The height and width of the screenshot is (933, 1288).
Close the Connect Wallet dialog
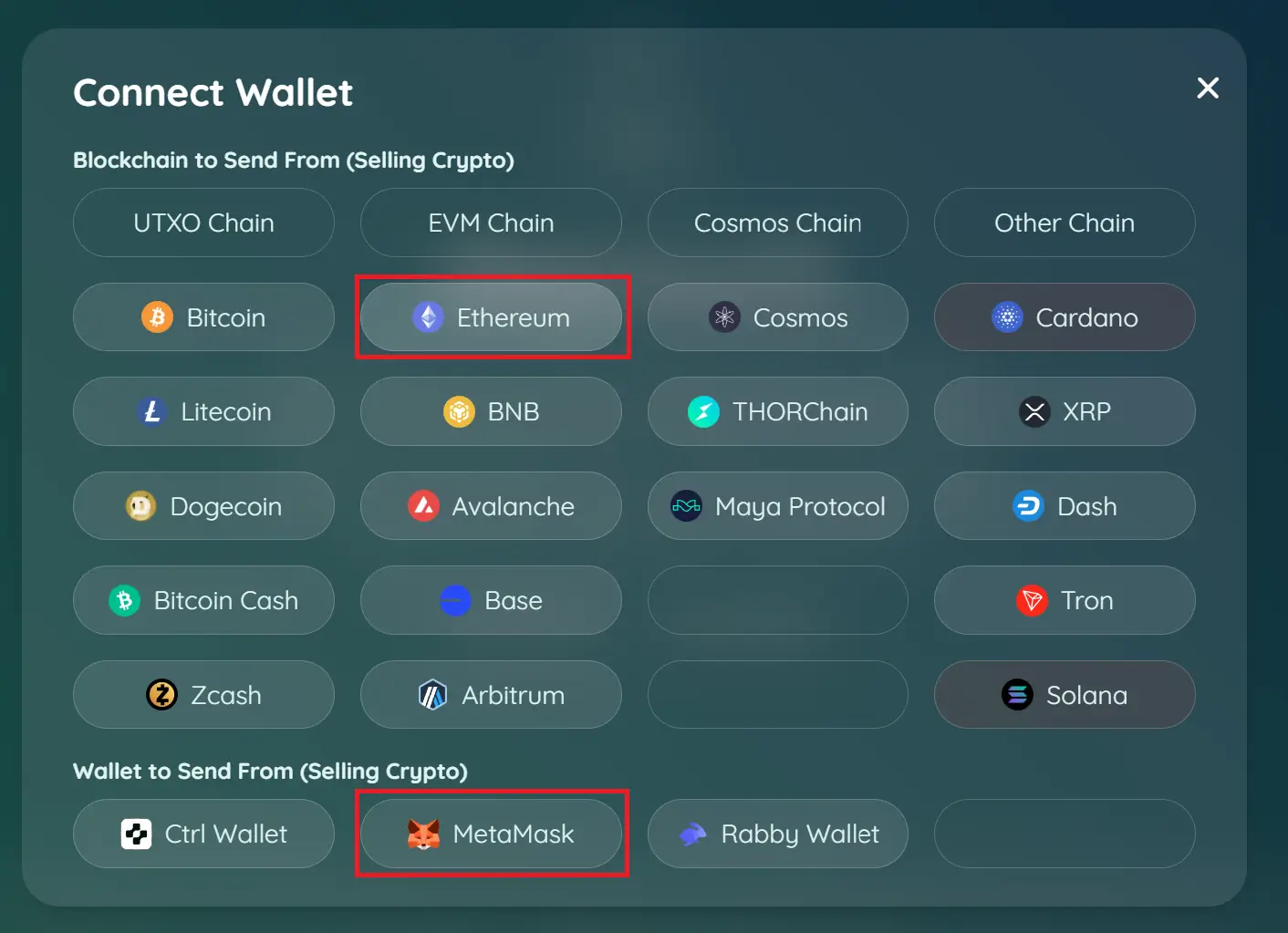click(x=1208, y=88)
